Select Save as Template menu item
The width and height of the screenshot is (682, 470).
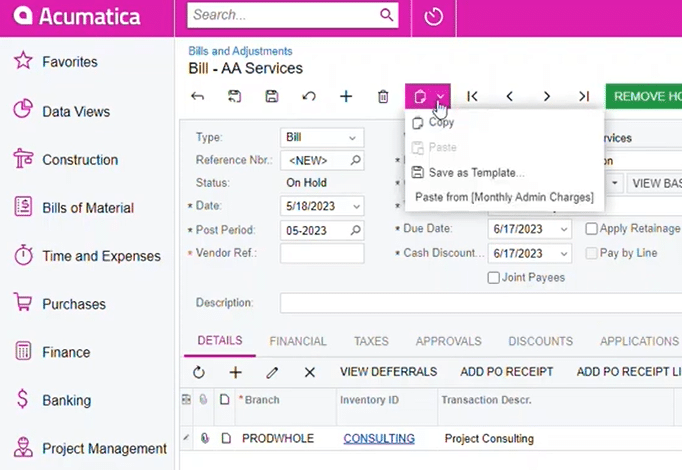(505, 173)
